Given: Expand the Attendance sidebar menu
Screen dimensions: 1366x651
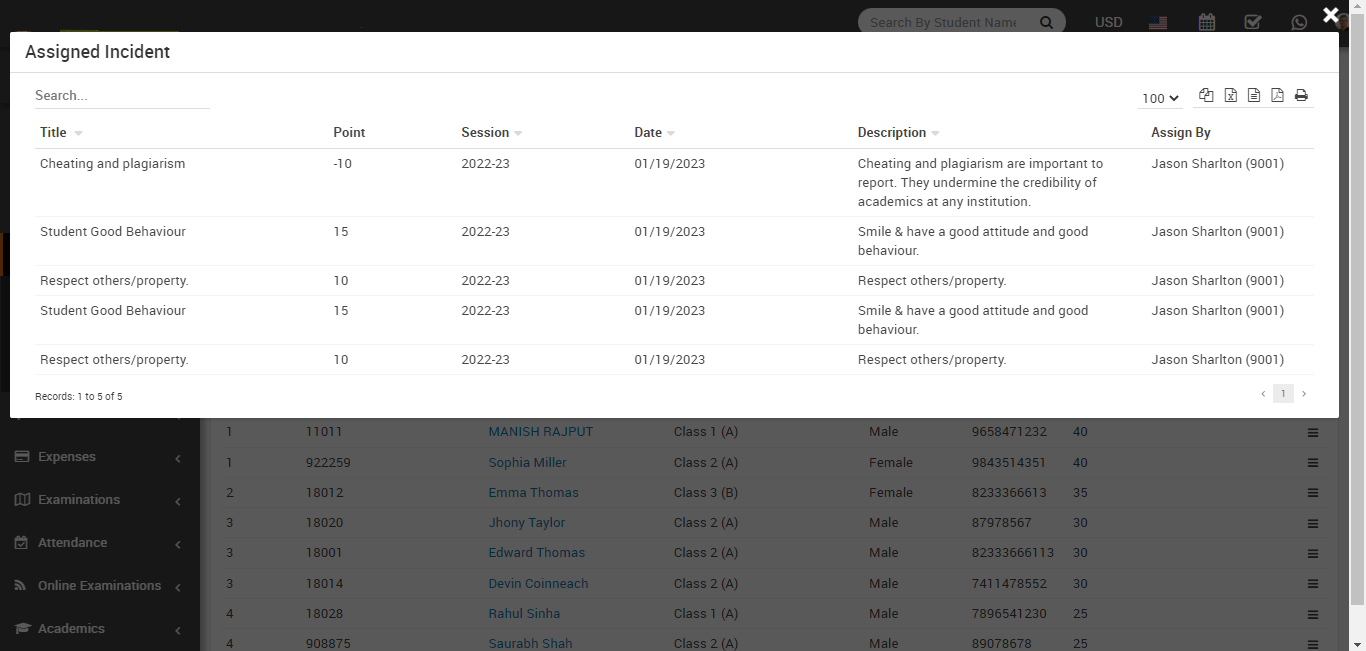Looking at the screenshot, I should pos(72,543).
